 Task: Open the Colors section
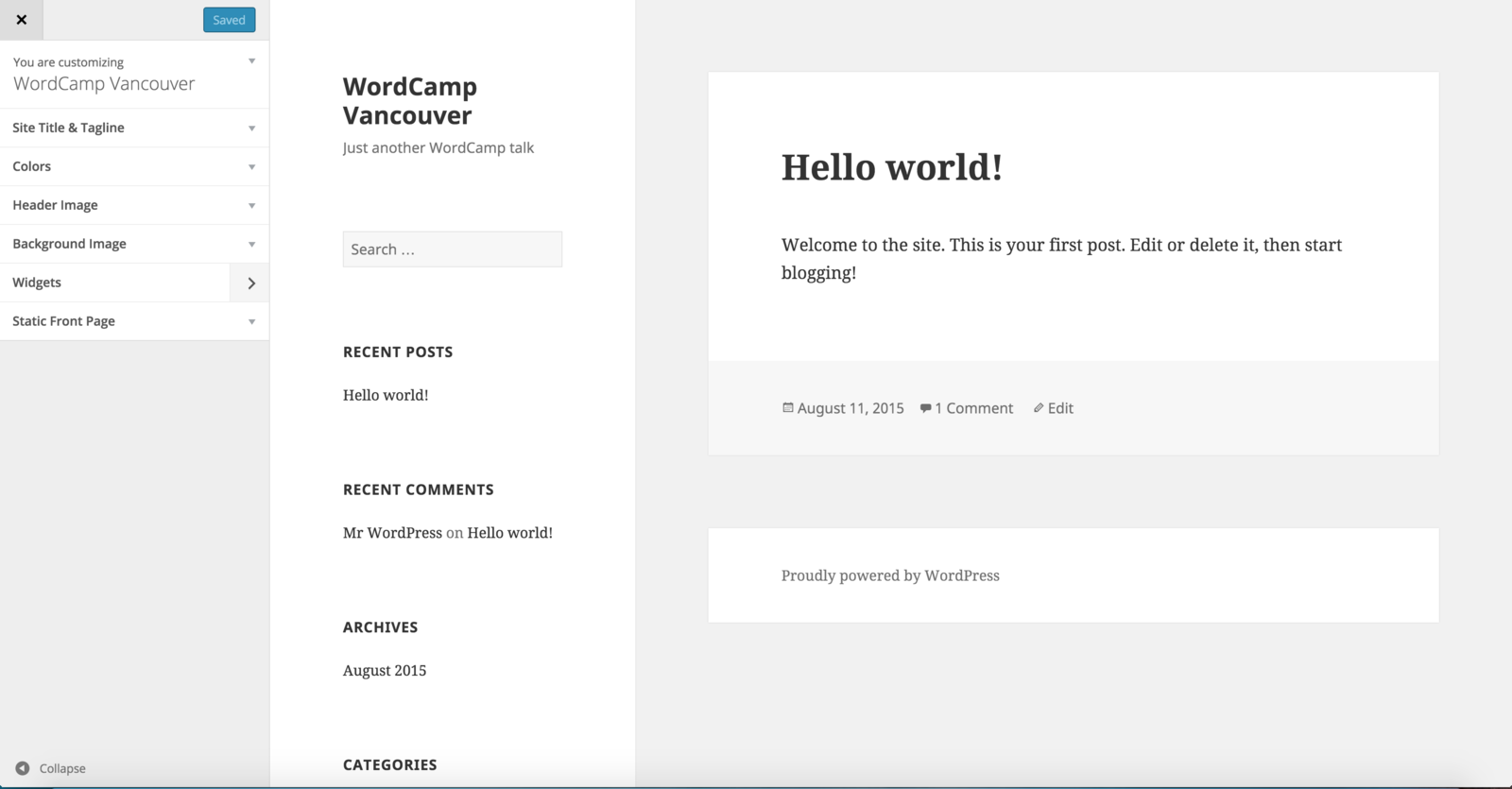[x=134, y=166]
